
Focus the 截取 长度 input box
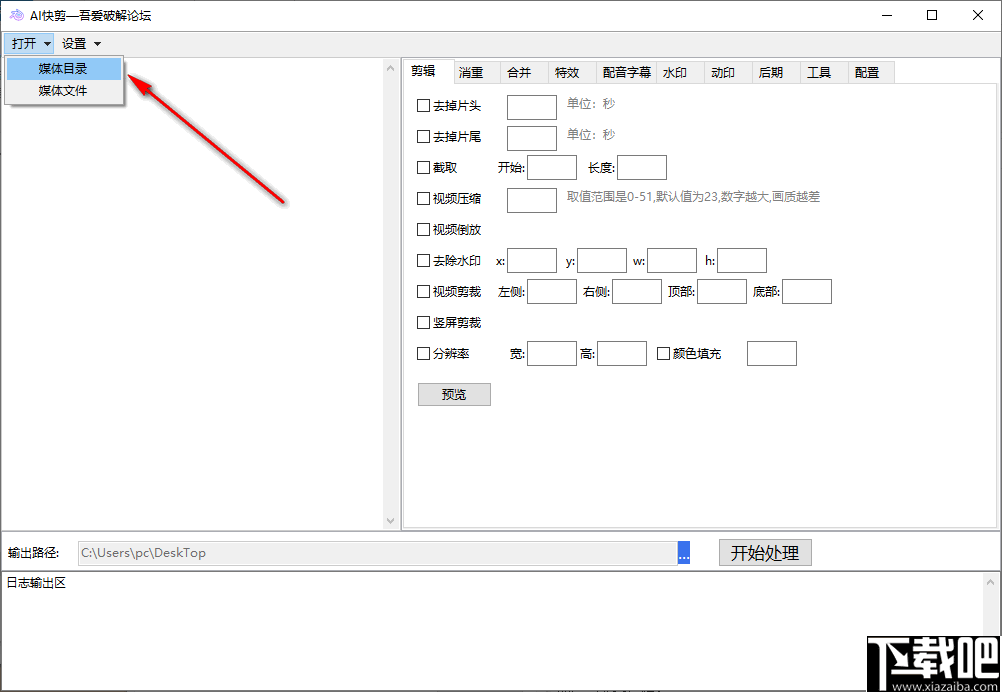[x=642, y=167]
